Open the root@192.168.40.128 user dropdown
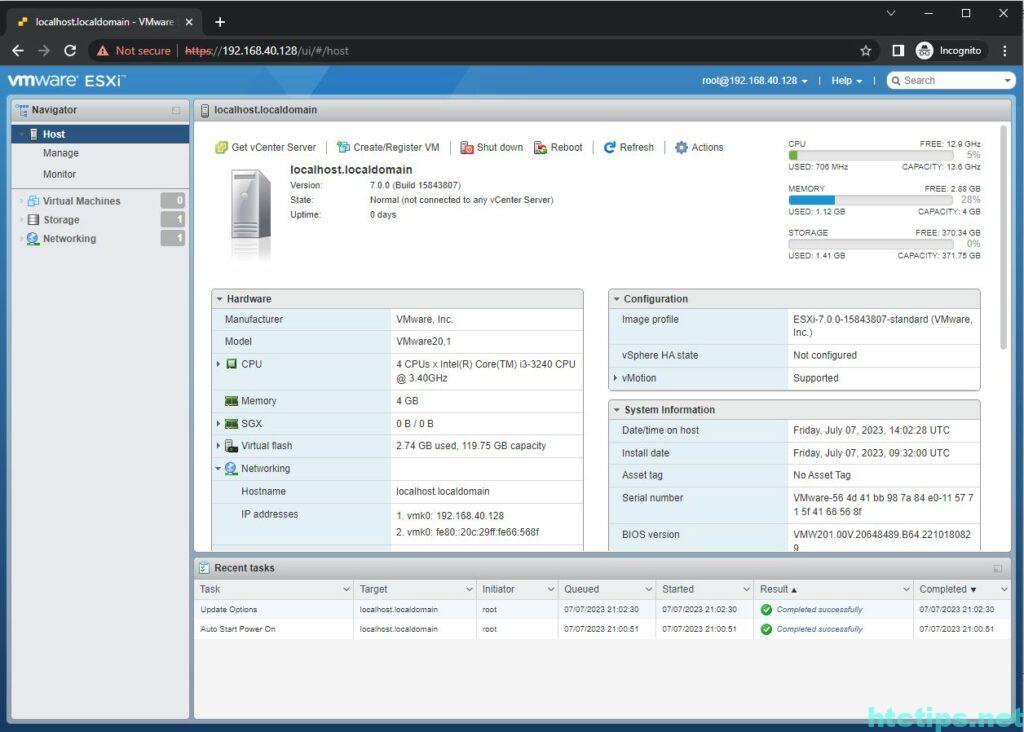Viewport: 1024px width, 732px height. click(x=754, y=81)
